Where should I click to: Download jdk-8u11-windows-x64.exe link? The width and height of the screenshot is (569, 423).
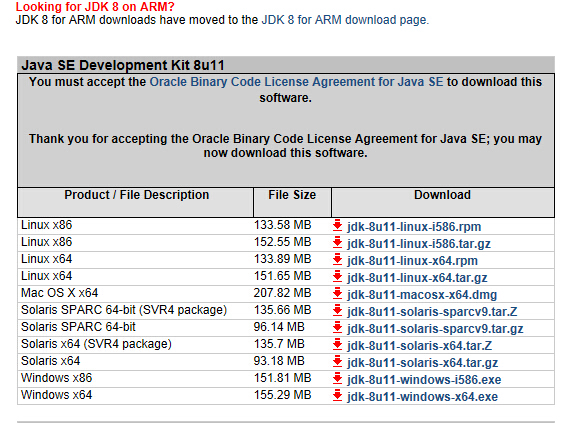coord(422,397)
